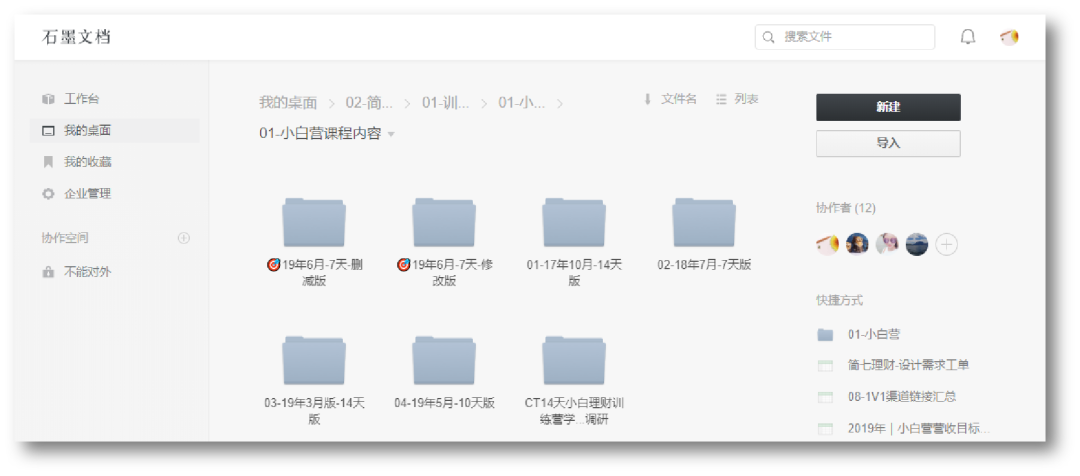Screen dimensions: 1080x476
Task: Click the notification bell icon
Action: point(967,38)
